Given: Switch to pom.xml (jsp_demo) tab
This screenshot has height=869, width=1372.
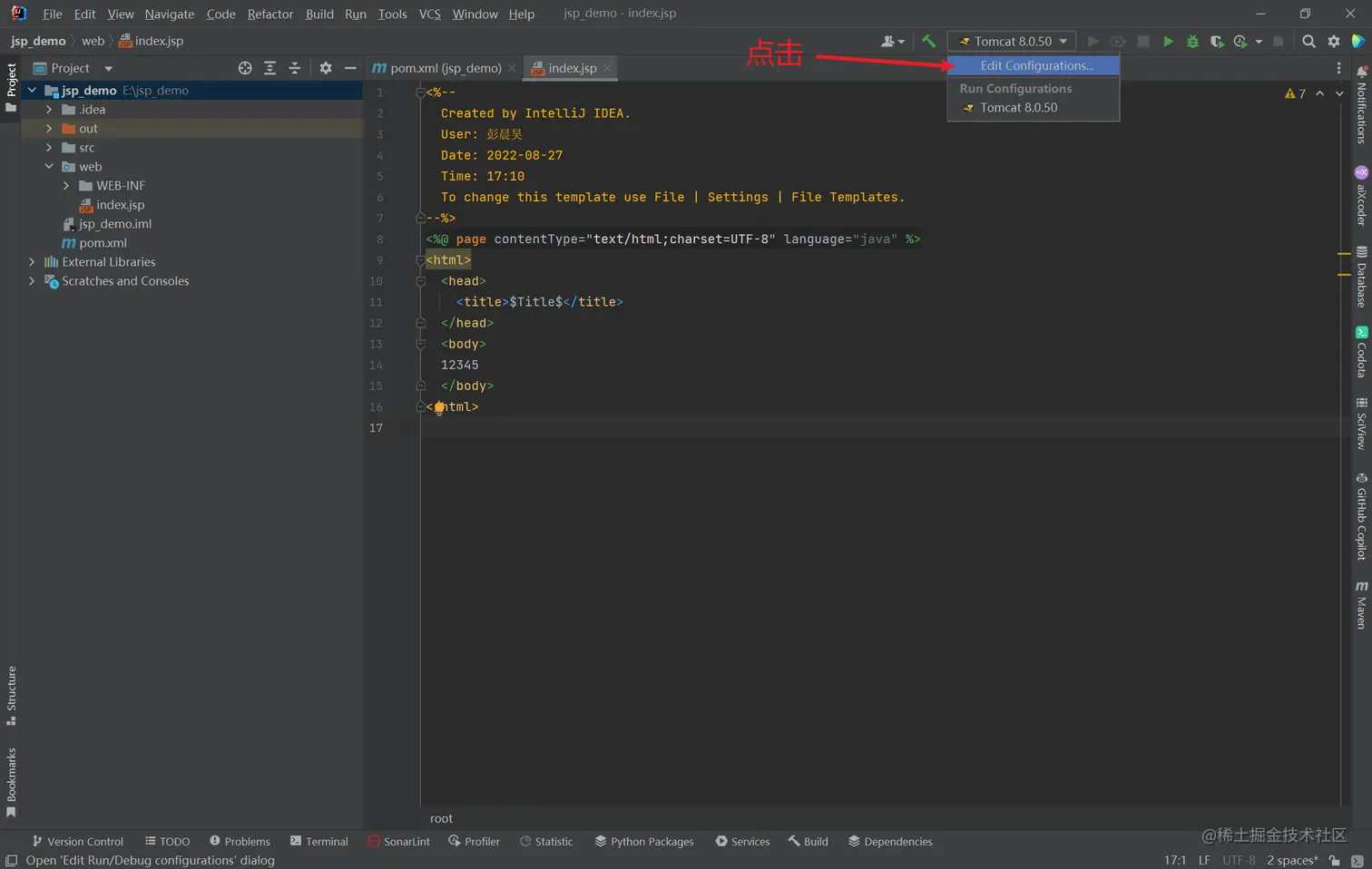Looking at the screenshot, I should click(x=445, y=68).
